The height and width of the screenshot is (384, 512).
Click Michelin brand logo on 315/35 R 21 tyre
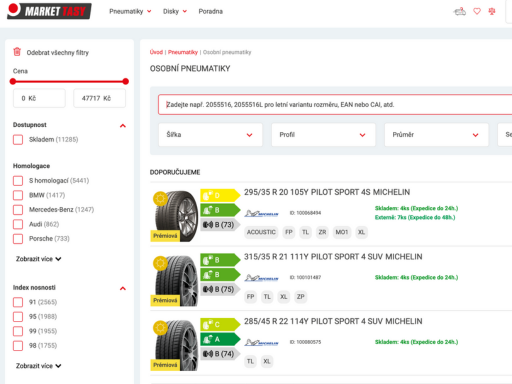tap(262, 278)
